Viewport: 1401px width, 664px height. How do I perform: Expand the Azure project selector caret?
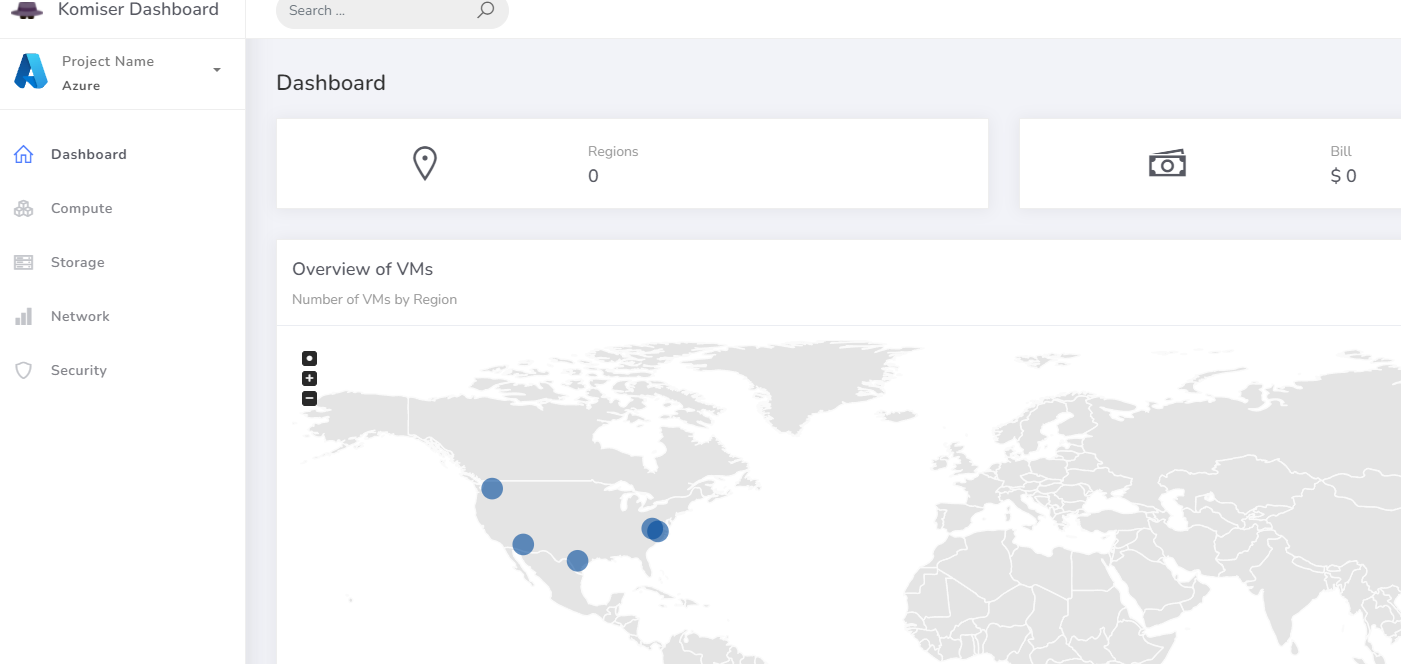[216, 70]
